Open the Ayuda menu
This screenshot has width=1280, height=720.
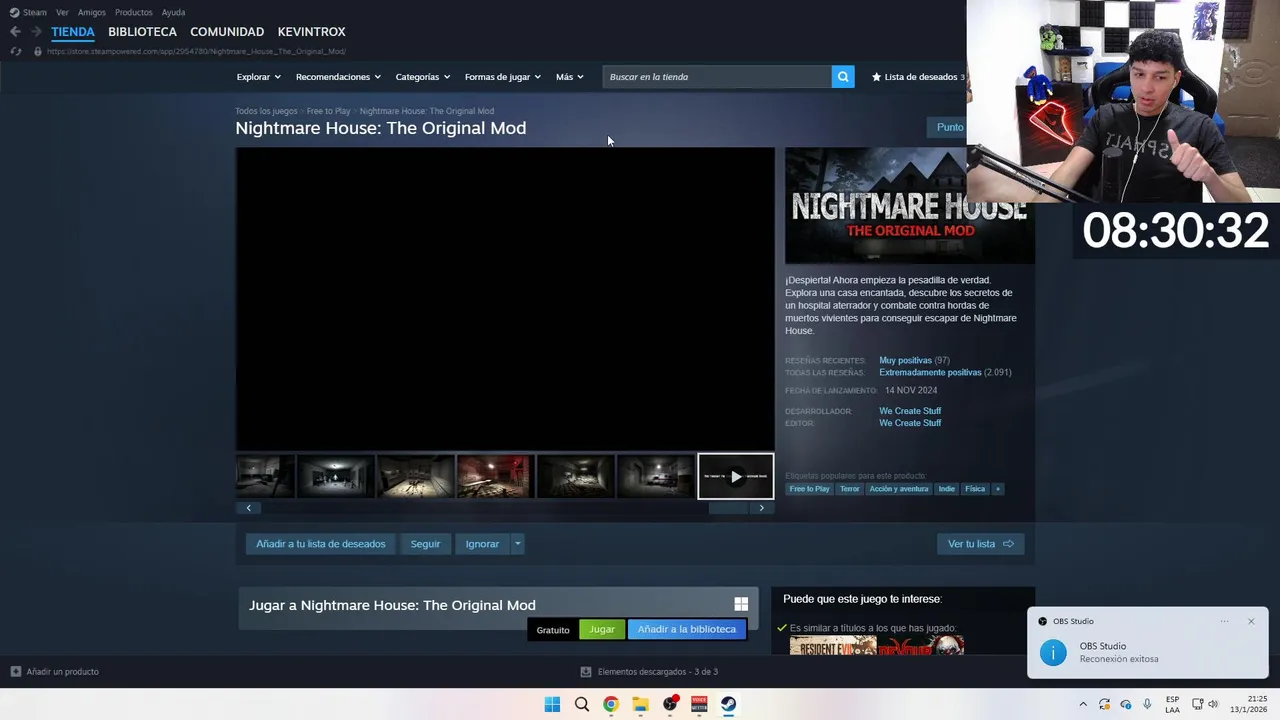[173, 12]
